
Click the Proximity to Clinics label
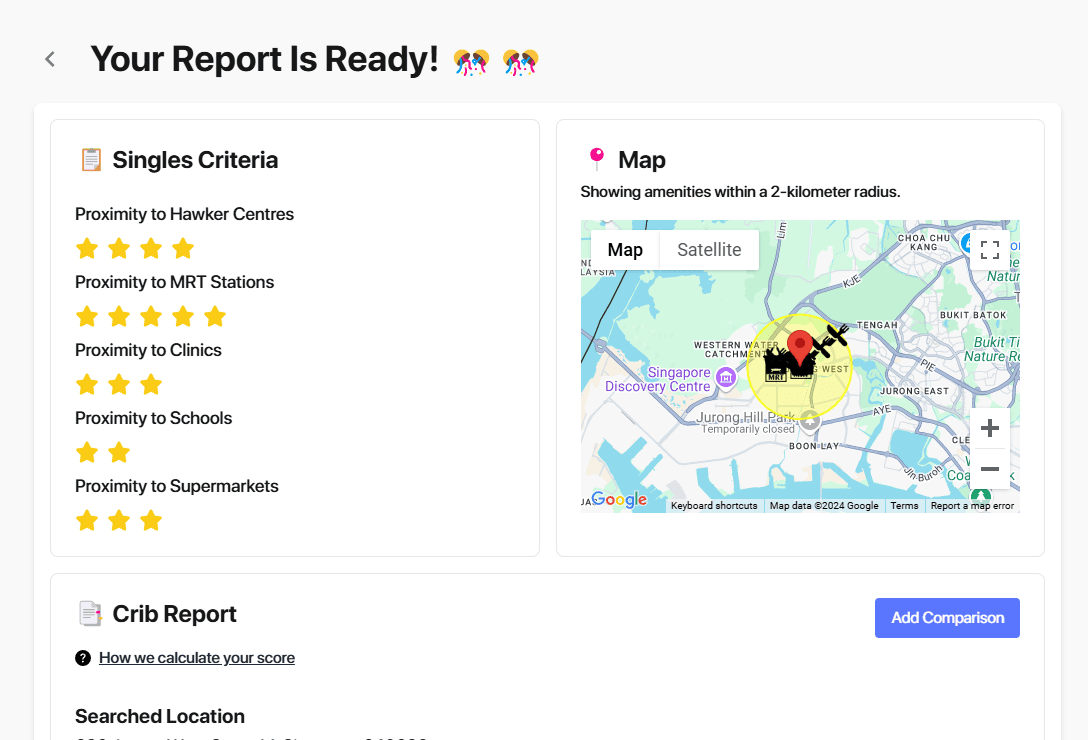coord(148,350)
